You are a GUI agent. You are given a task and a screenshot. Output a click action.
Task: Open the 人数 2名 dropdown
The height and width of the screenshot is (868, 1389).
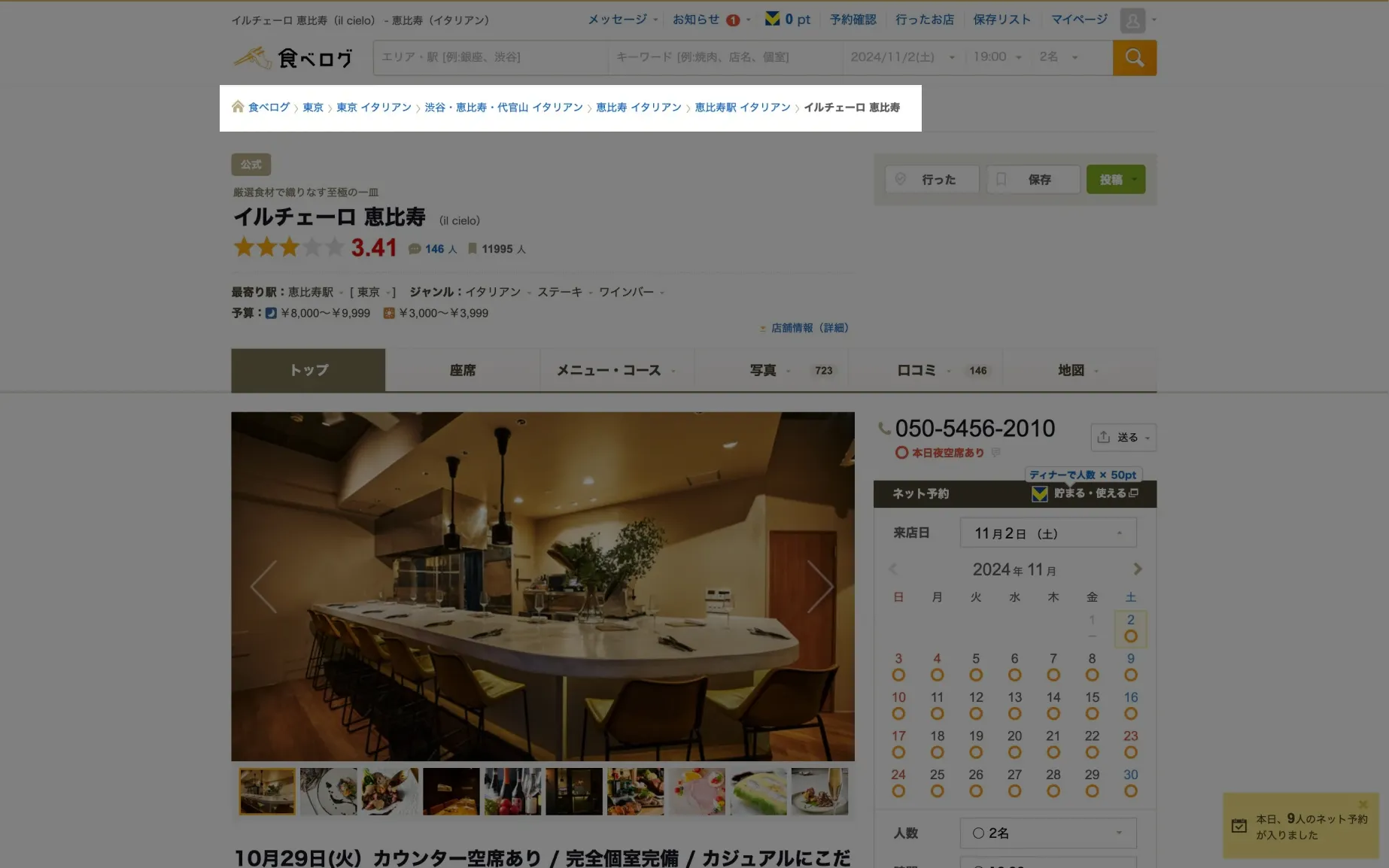(1047, 833)
